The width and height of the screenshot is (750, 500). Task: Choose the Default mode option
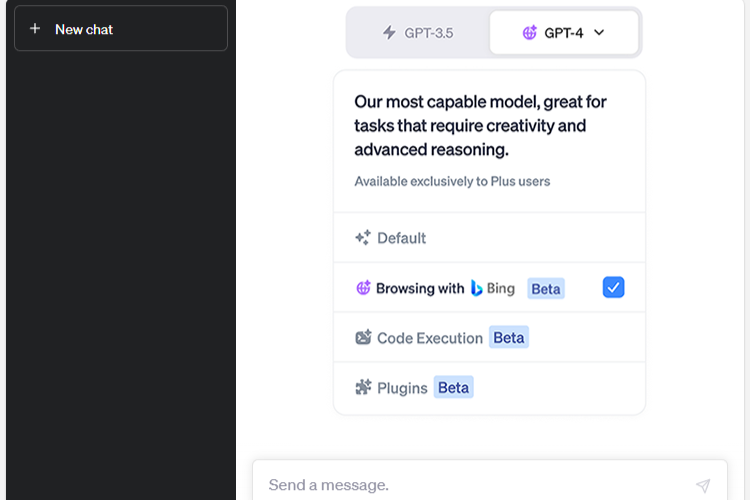pos(401,238)
